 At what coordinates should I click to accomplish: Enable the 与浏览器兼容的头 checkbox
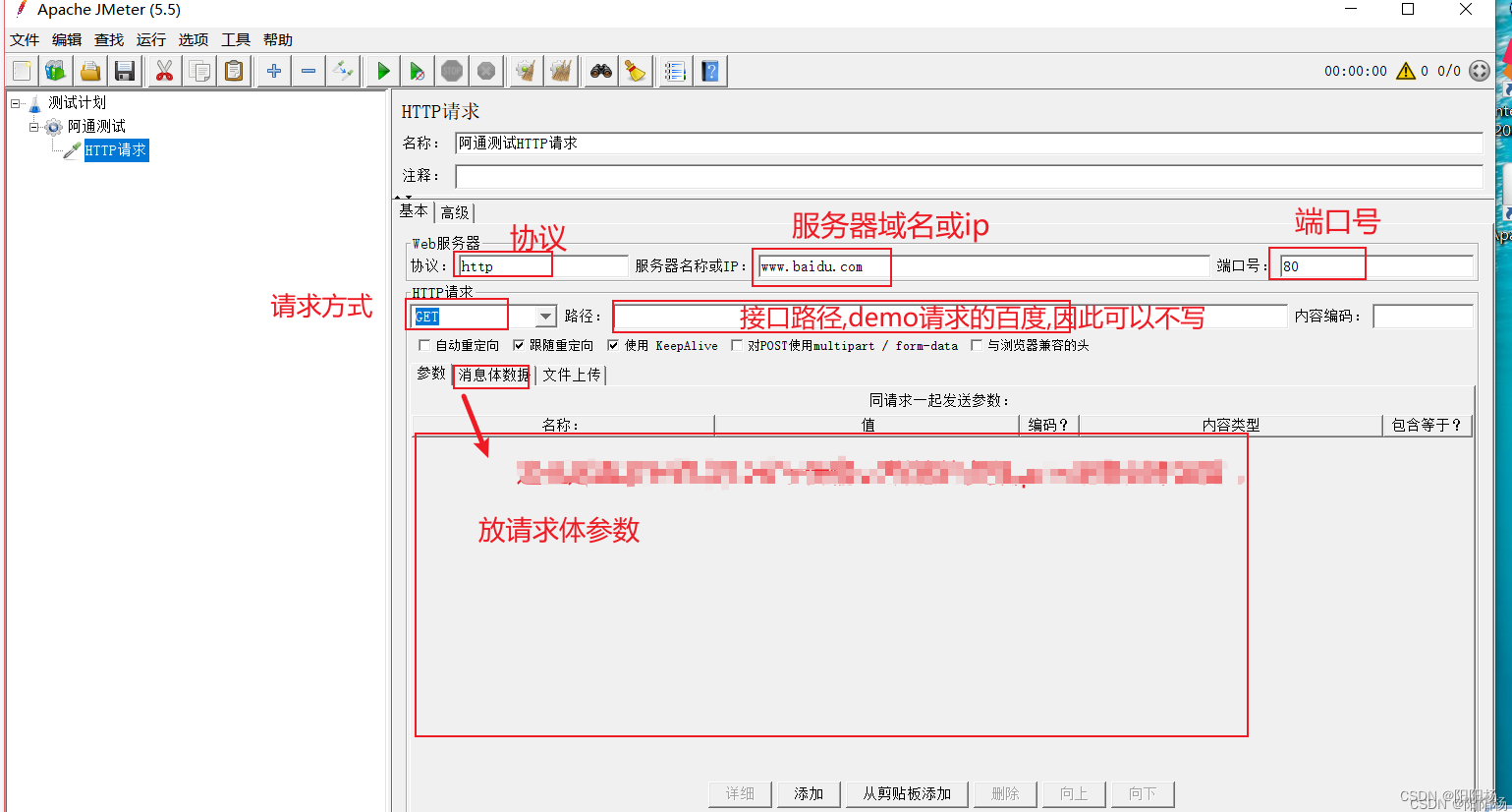point(977,345)
